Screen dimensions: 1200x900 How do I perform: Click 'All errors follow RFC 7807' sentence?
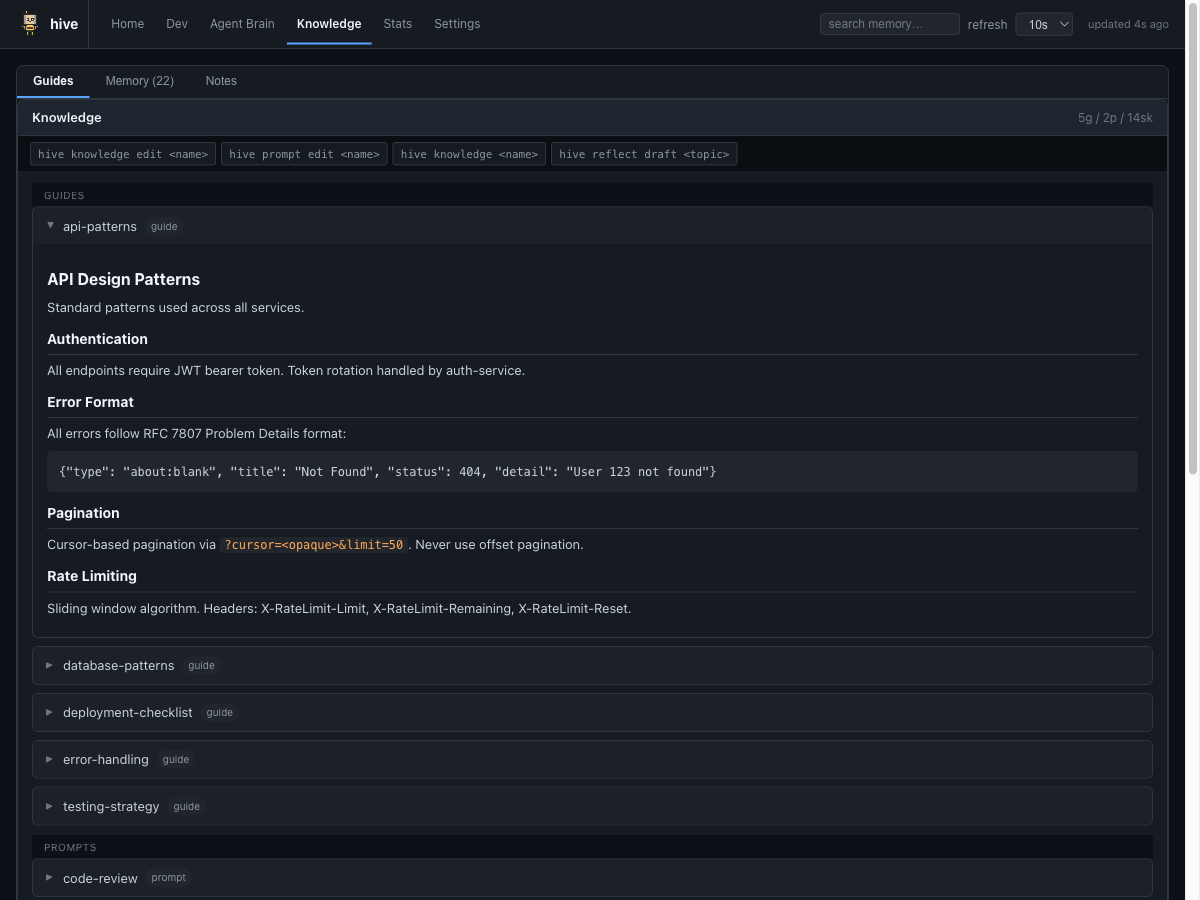click(196, 434)
